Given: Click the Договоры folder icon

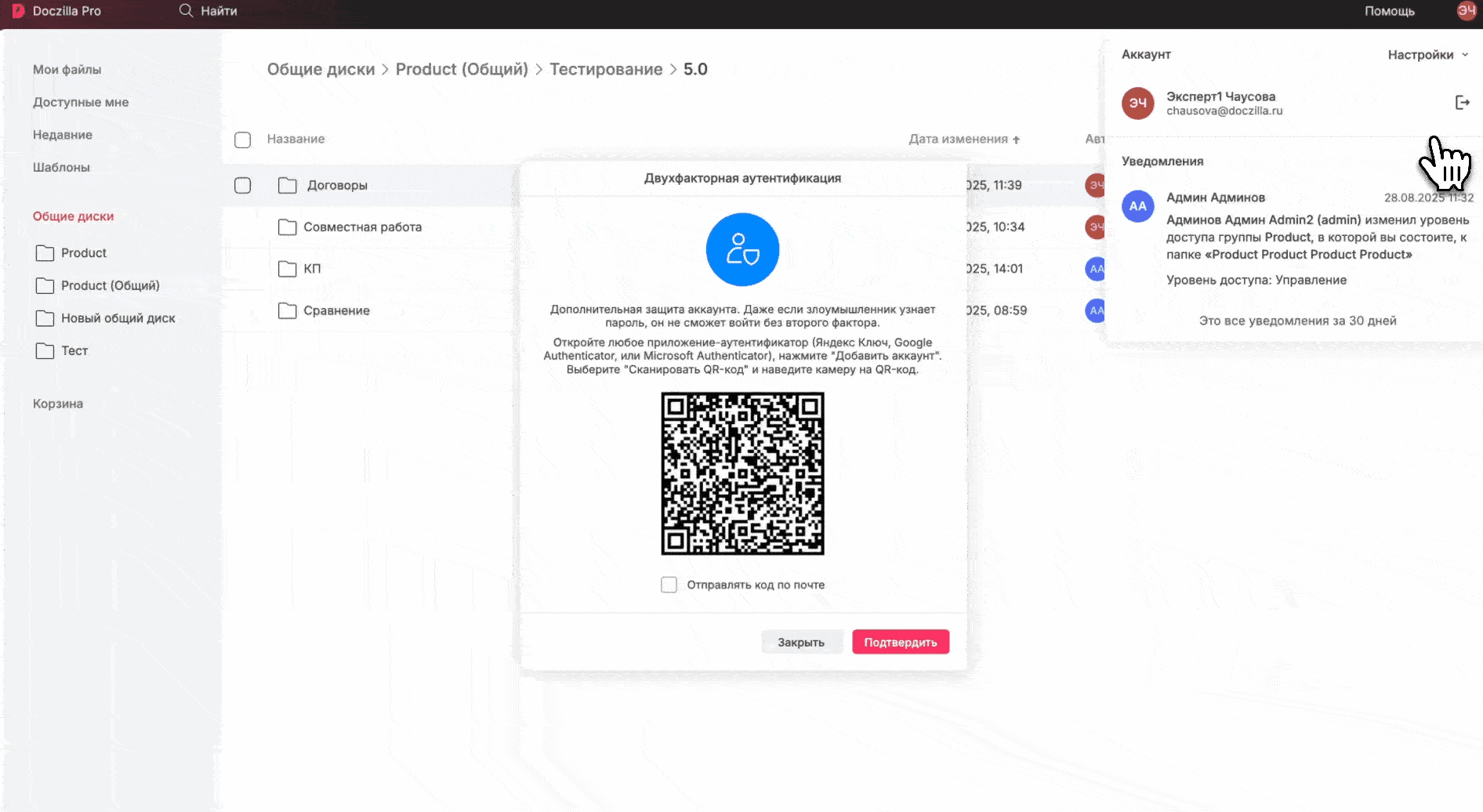Looking at the screenshot, I should (288, 186).
